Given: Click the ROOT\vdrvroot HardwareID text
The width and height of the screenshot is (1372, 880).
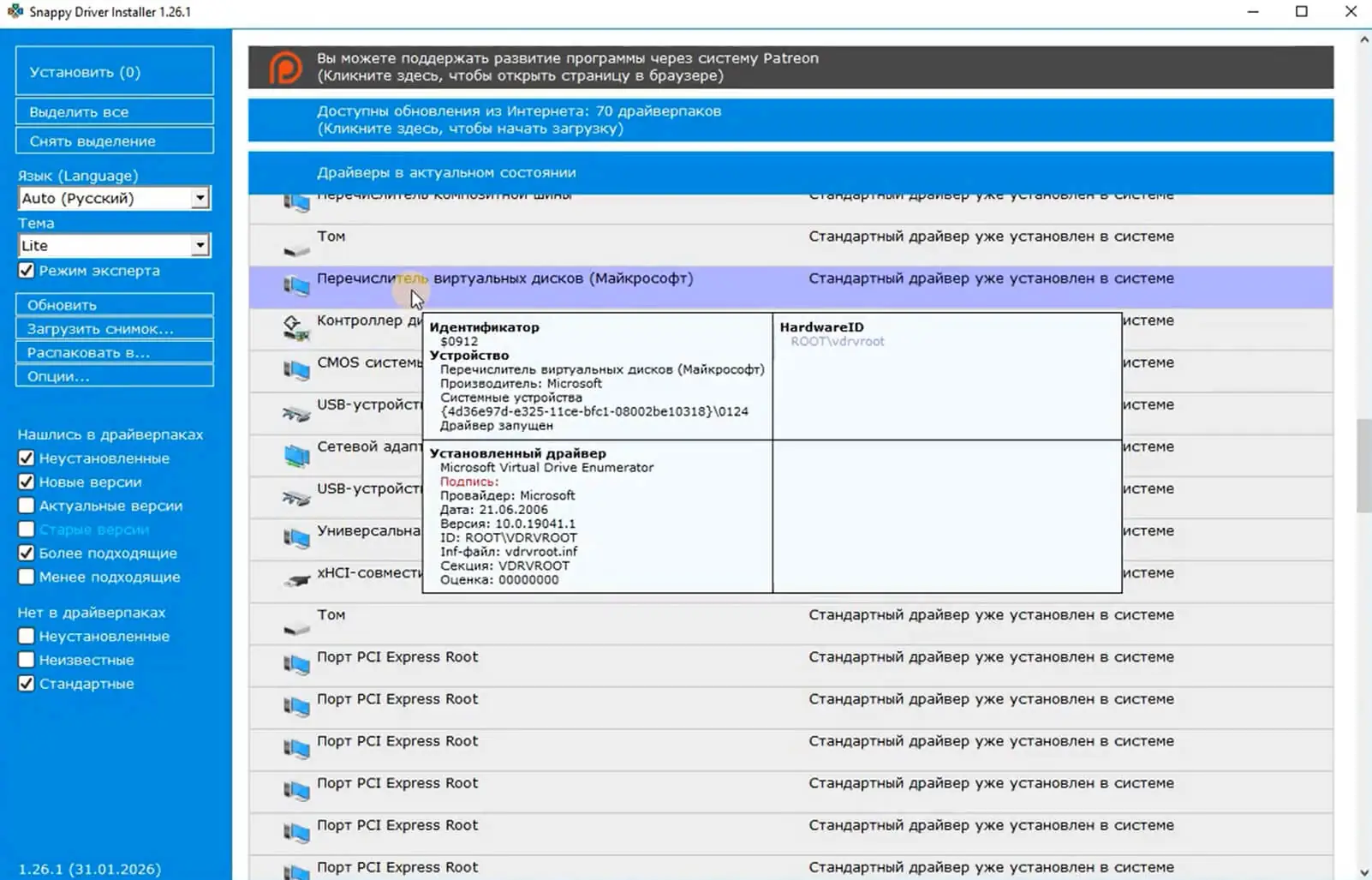Looking at the screenshot, I should 838,341.
